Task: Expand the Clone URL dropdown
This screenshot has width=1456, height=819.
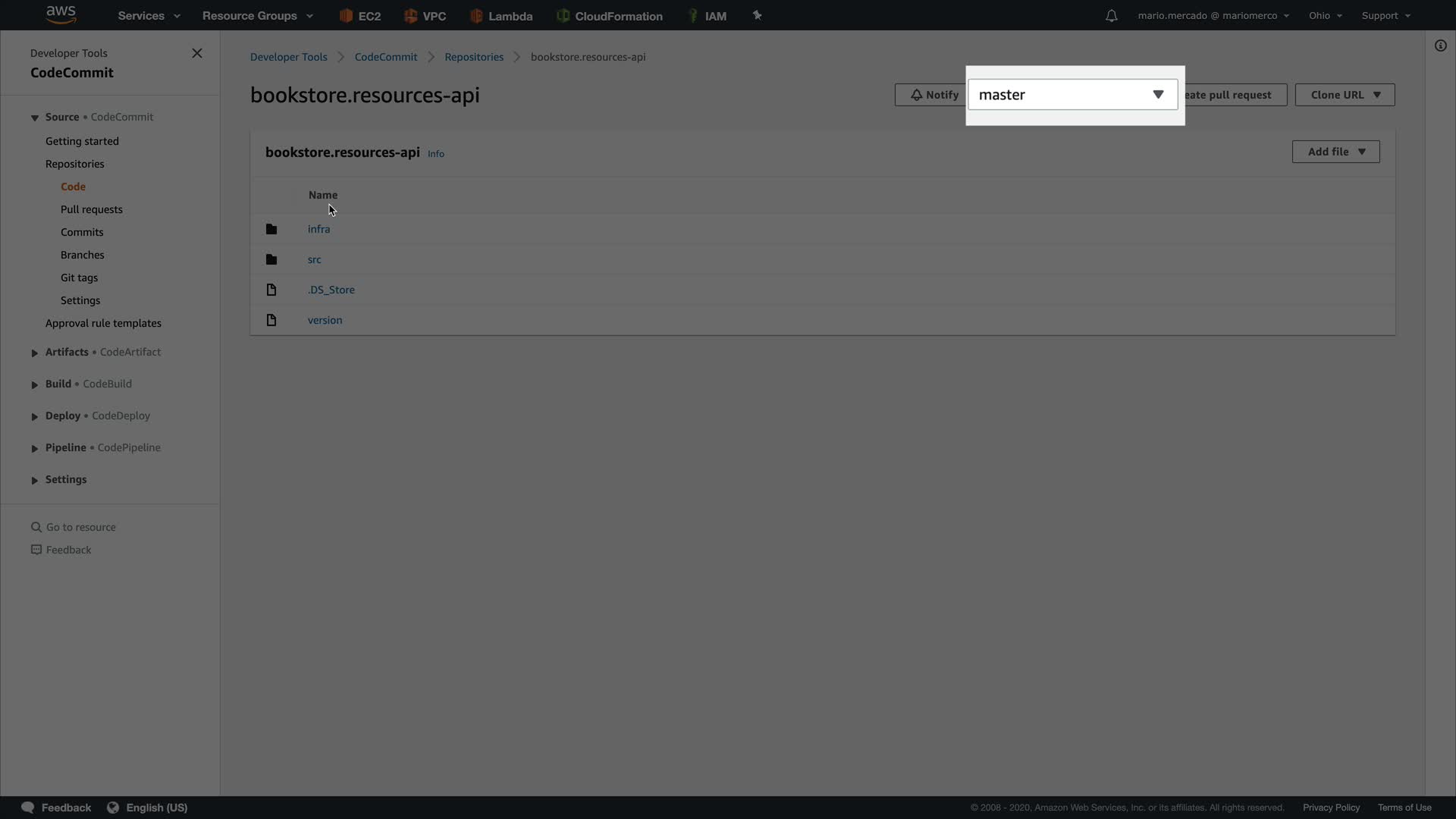Action: [x=1345, y=95]
